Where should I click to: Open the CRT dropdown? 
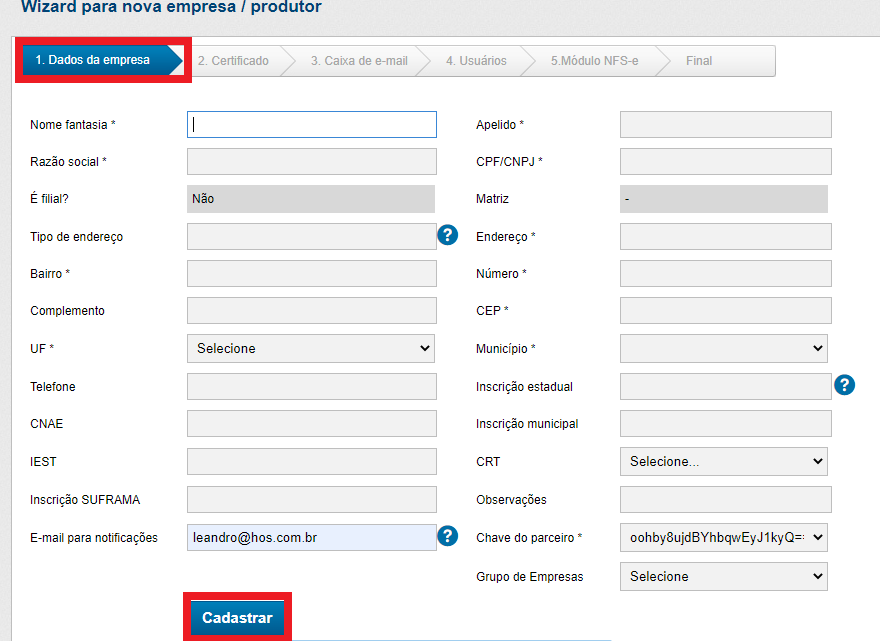coord(724,461)
